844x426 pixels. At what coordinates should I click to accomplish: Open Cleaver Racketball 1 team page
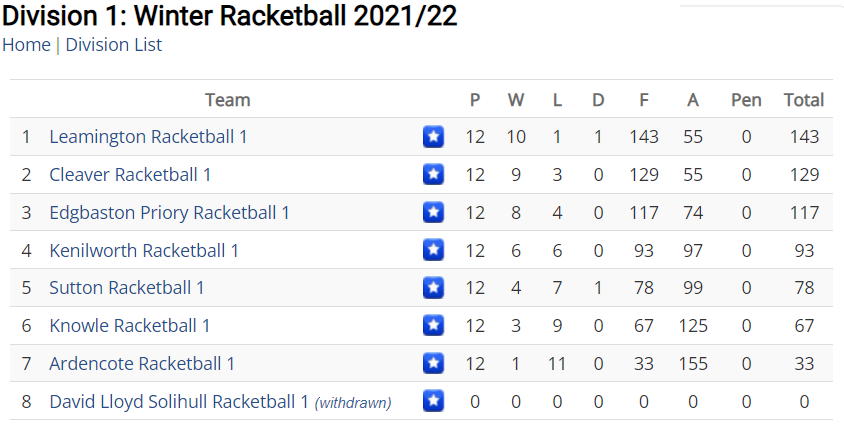pyautogui.click(x=130, y=174)
